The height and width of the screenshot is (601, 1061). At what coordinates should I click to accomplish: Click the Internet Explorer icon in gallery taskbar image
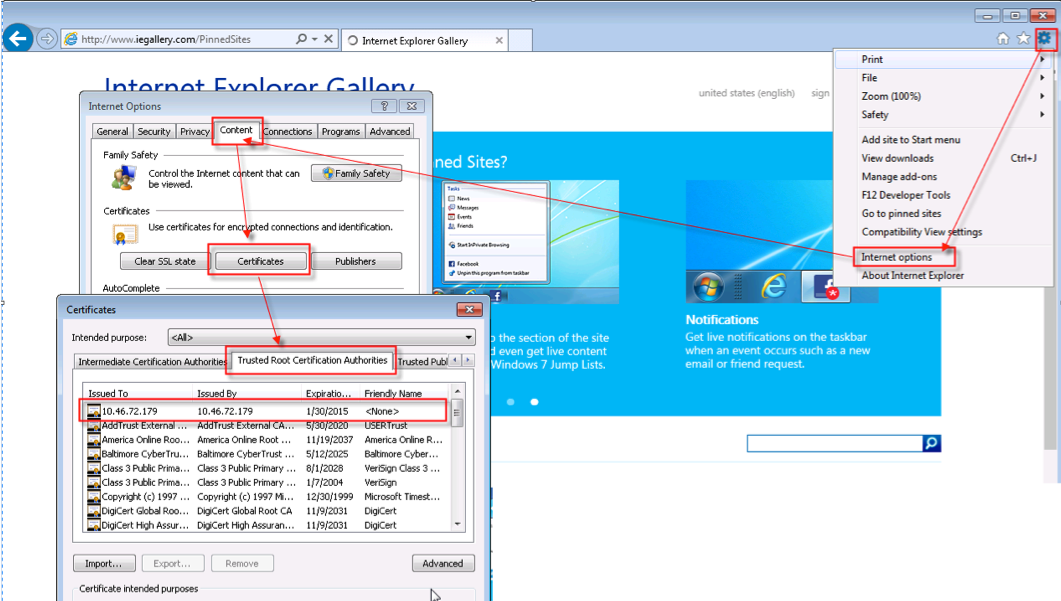click(x=773, y=287)
